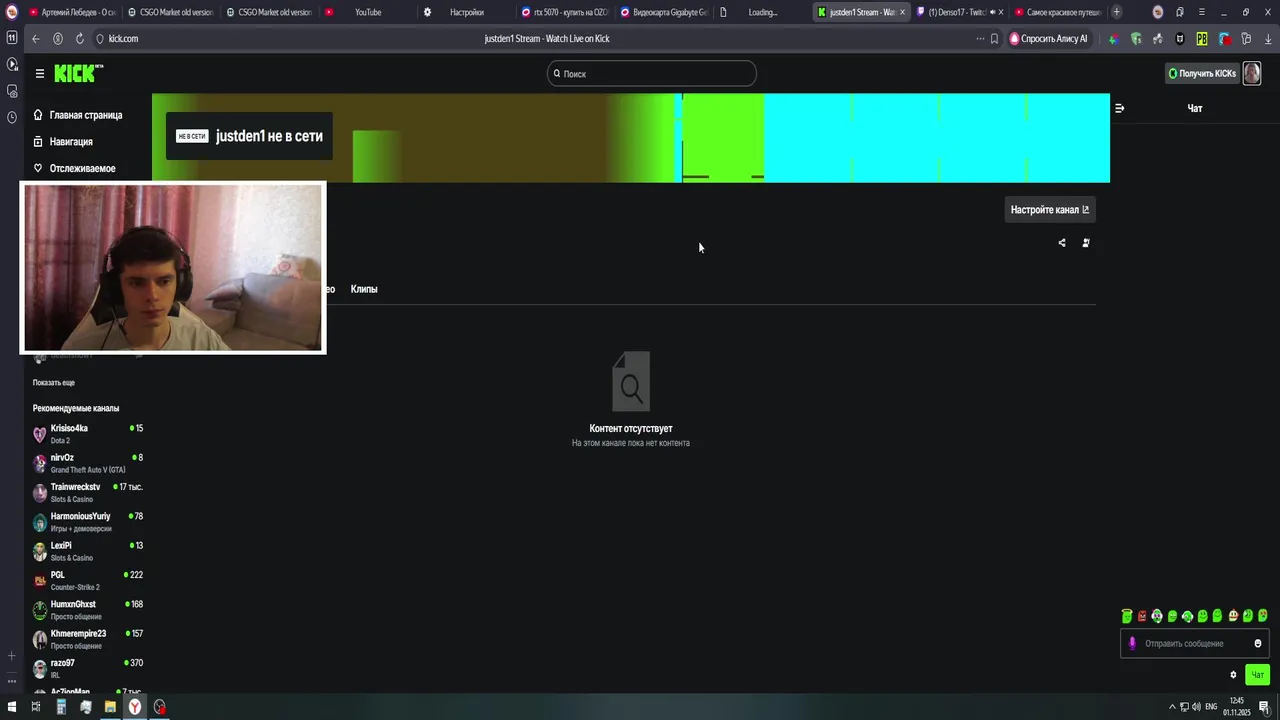
Task: Insert the white-faced third Kick emote
Action: point(1157,616)
